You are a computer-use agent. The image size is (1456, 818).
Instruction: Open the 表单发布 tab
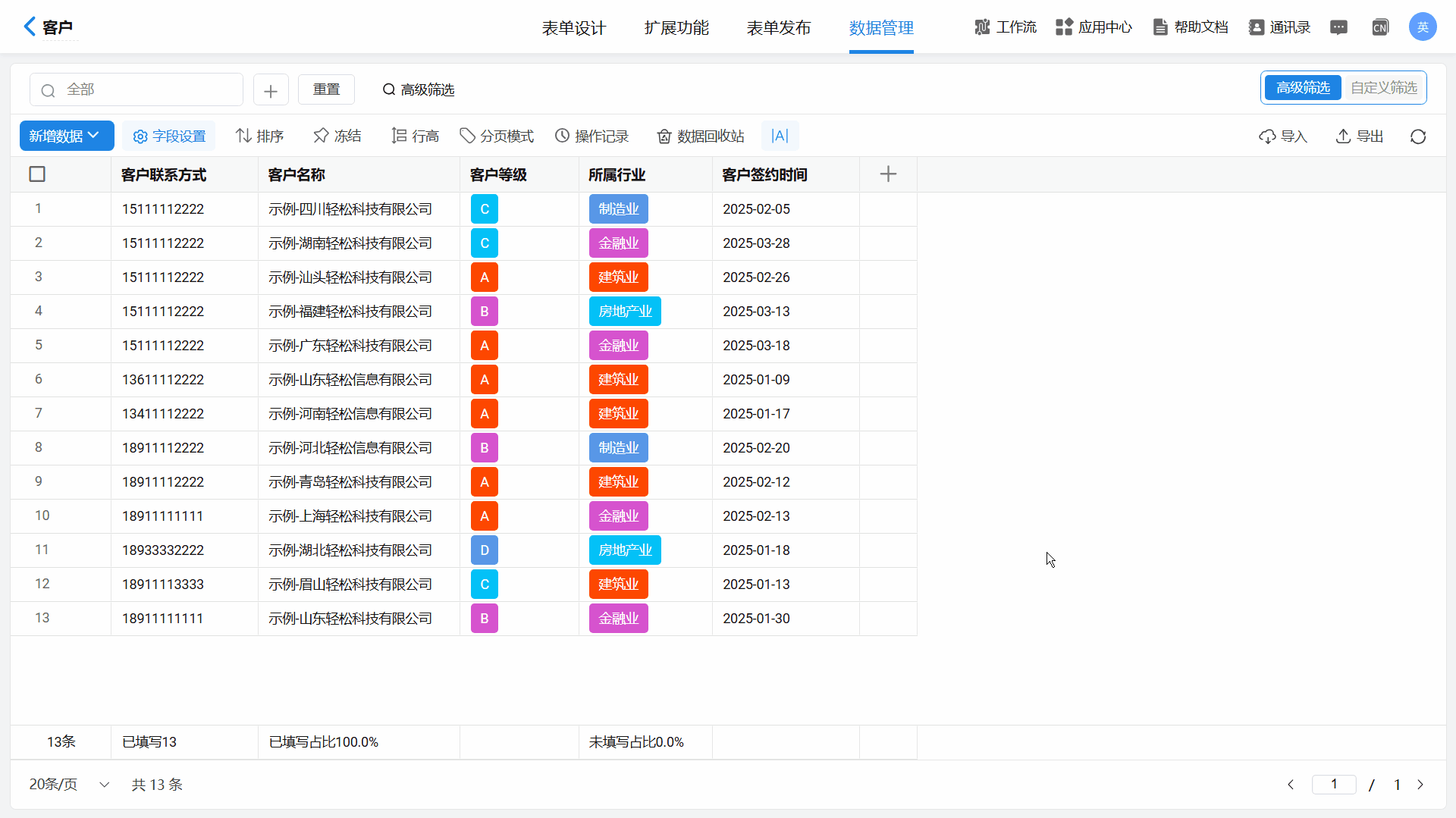pos(779,28)
